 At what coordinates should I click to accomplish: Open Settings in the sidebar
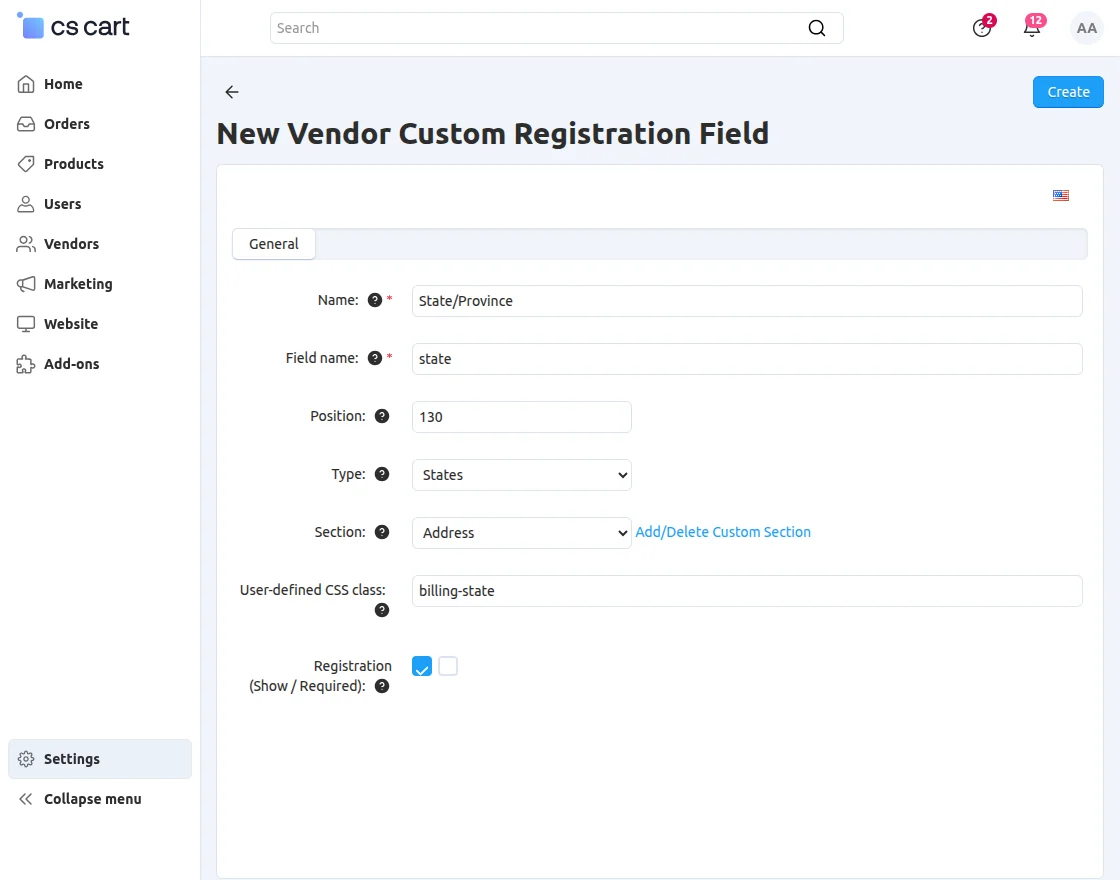coord(100,759)
